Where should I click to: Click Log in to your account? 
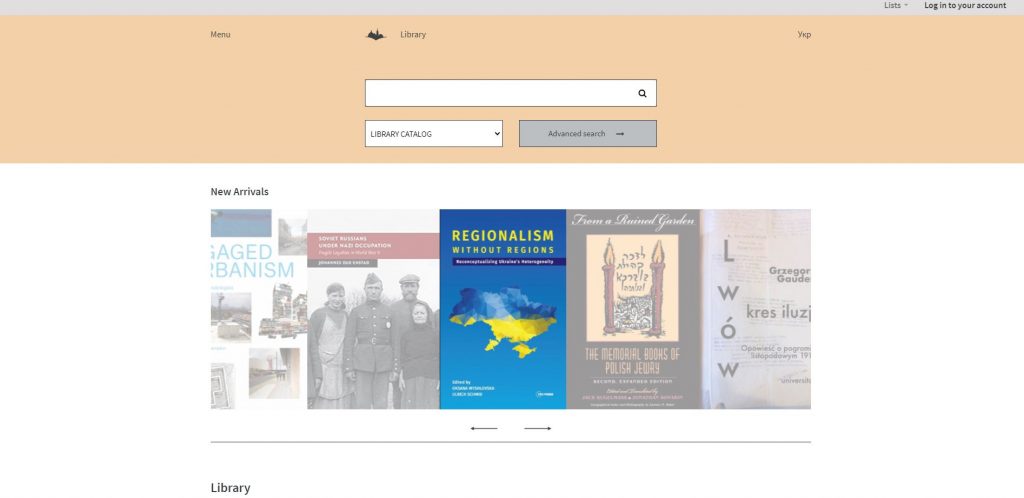[x=965, y=5]
